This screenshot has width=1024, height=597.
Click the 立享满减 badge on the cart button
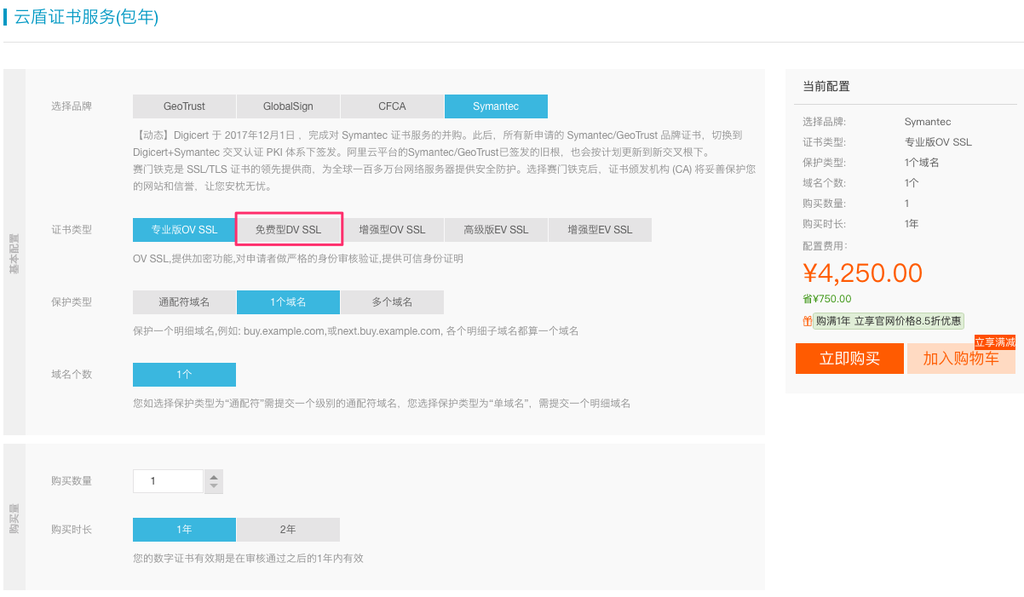995,342
